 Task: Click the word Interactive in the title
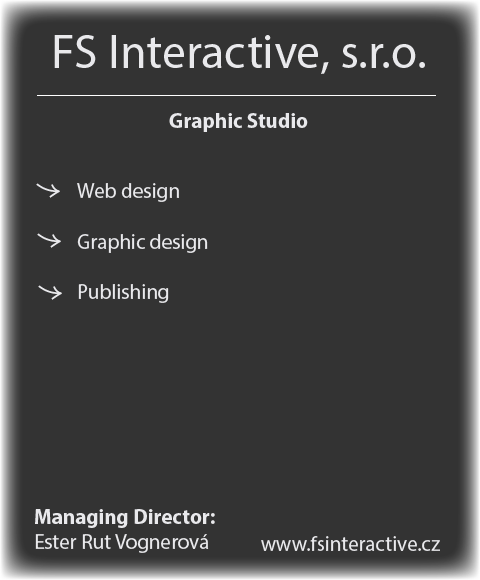pyautogui.click(x=214, y=52)
